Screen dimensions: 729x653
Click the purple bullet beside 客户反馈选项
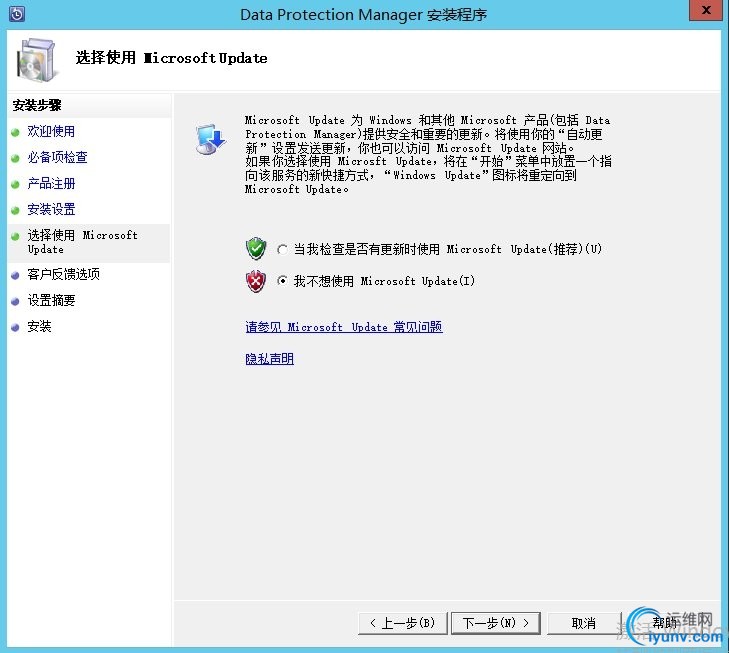(15, 275)
